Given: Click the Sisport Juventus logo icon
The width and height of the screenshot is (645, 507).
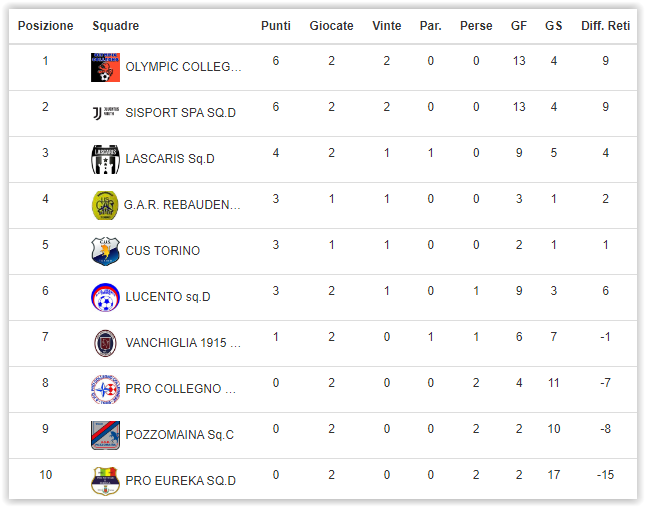Looking at the screenshot, I should 105,113.
